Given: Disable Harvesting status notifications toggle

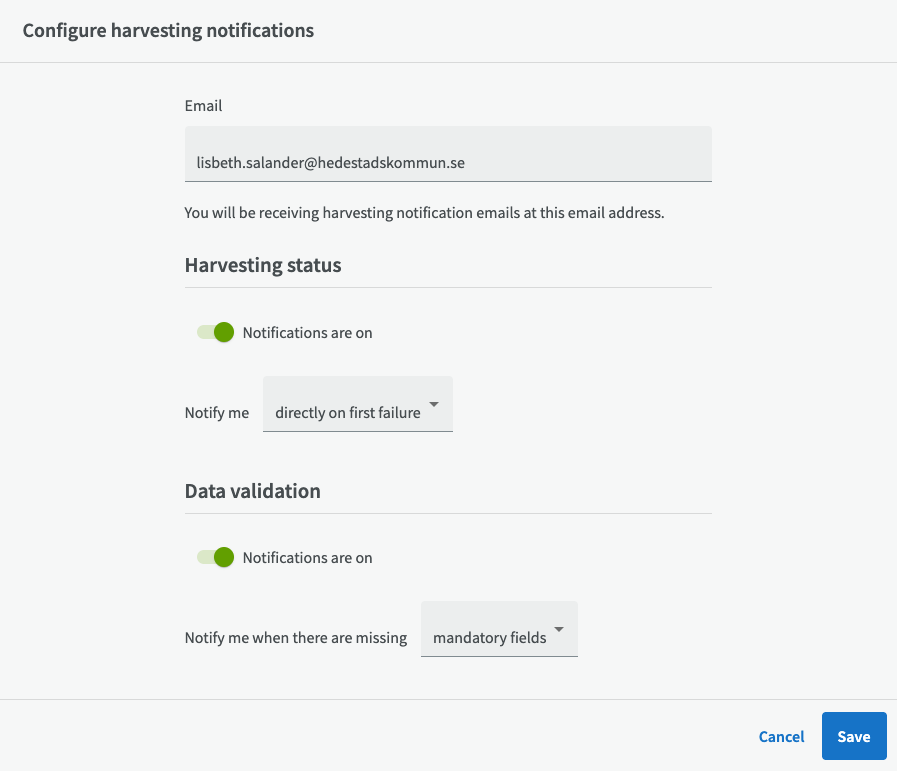Looking at the screenshot, I should (x=216, y=332).
